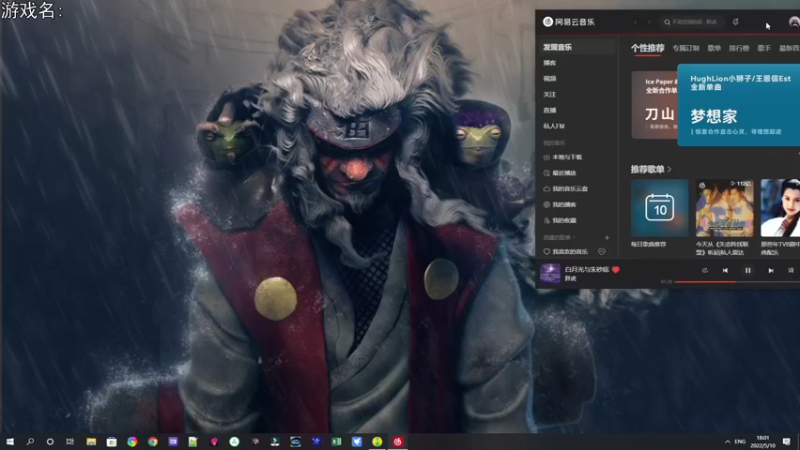Open File Explorer from the taskbar
The width and height of the screenshot is (800, 450).
point(91,441)
